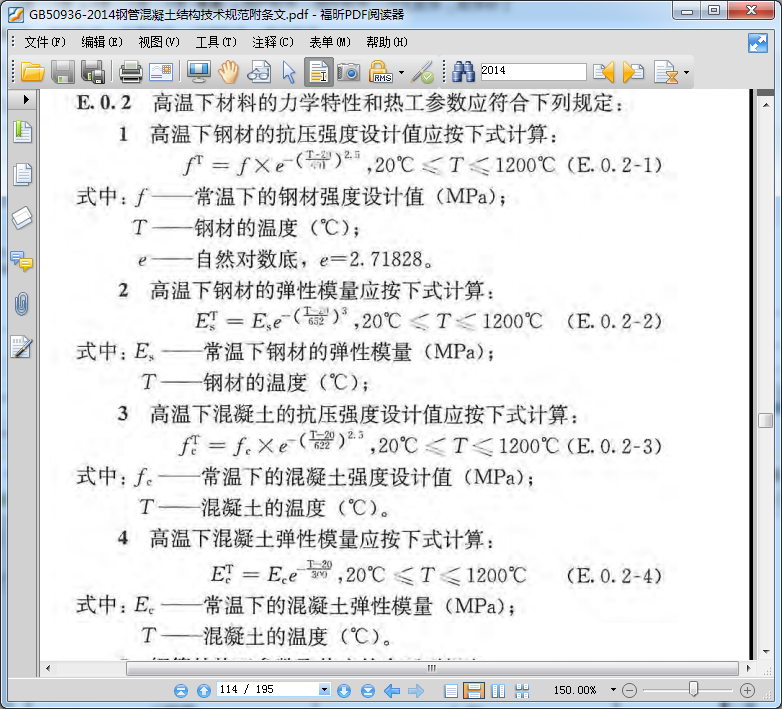The height and width of the screenshot is (709, 782).
Task: Enable continuous page display mode
Action: click(474, 690)
